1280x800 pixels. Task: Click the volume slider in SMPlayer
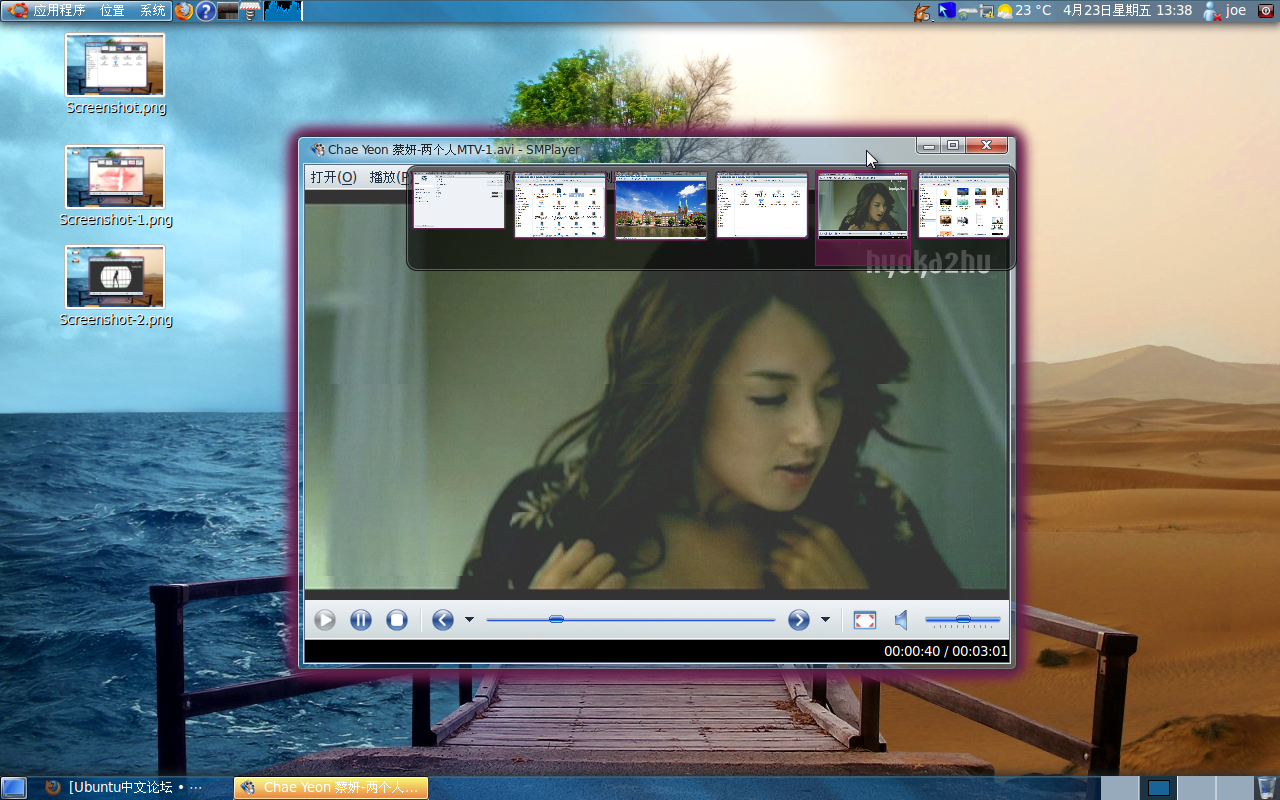[x=962, y=620]
